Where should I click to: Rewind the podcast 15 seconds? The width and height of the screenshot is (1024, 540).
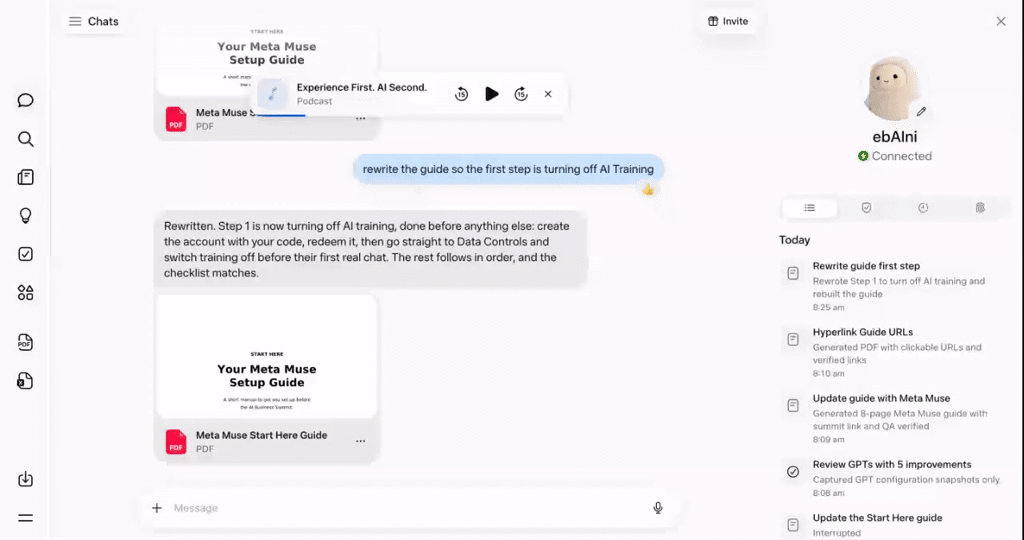click(x=461, y=94)
